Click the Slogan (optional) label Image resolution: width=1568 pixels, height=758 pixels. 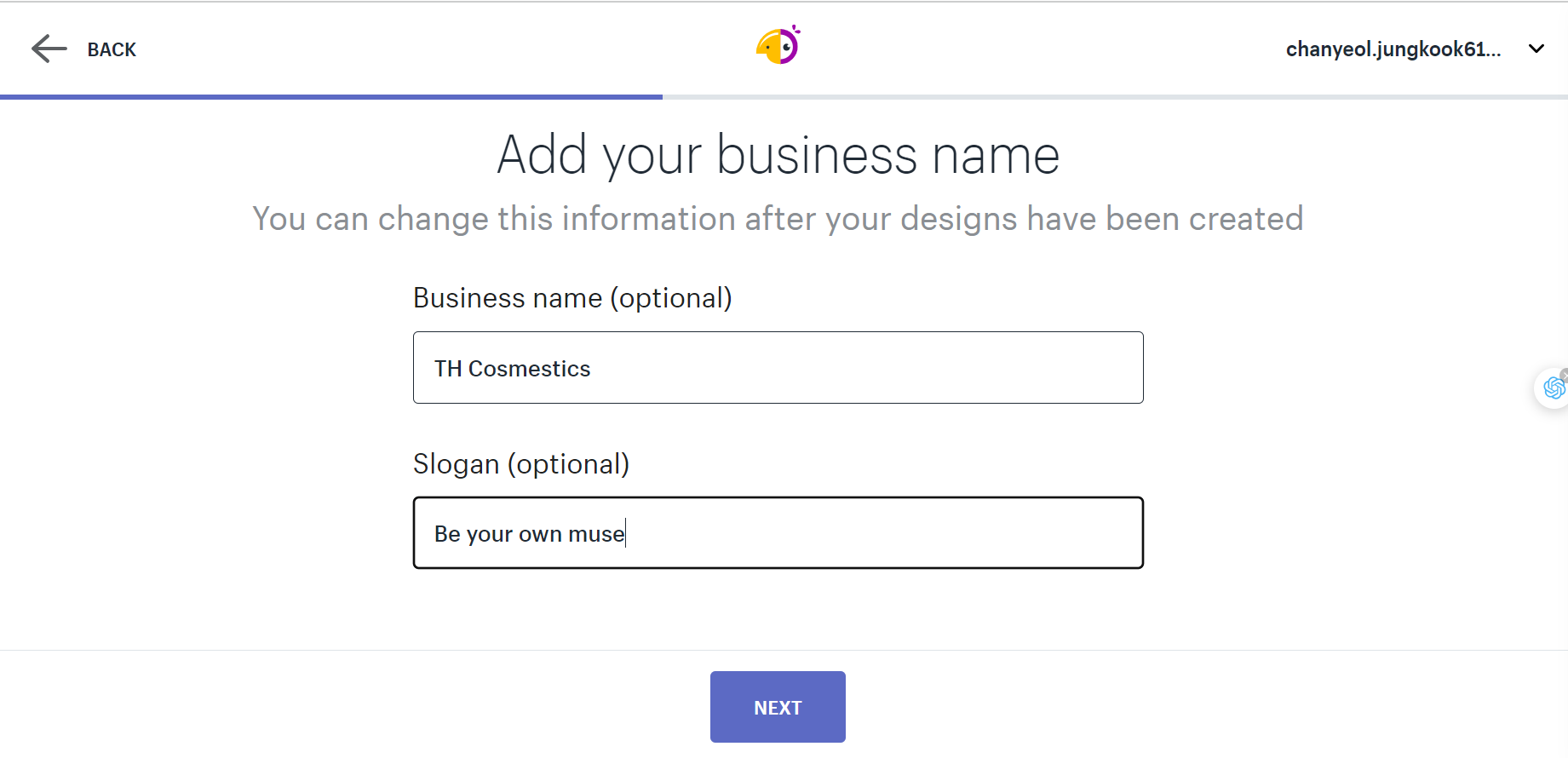point(521,464)
